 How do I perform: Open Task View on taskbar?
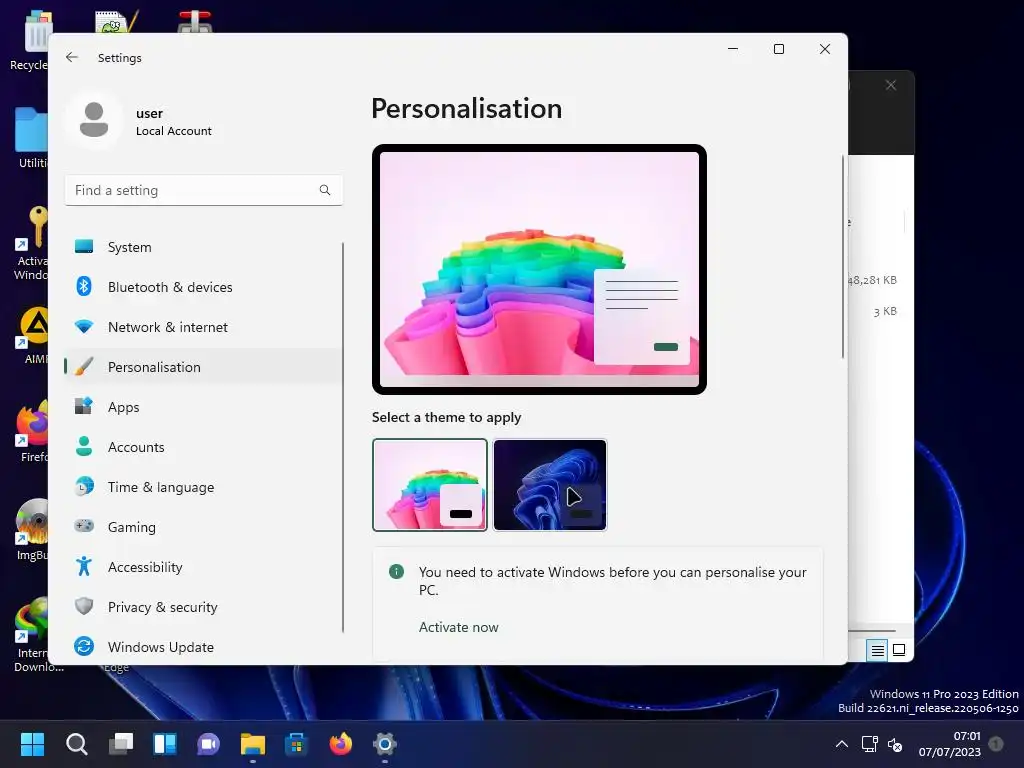[121, 744]
